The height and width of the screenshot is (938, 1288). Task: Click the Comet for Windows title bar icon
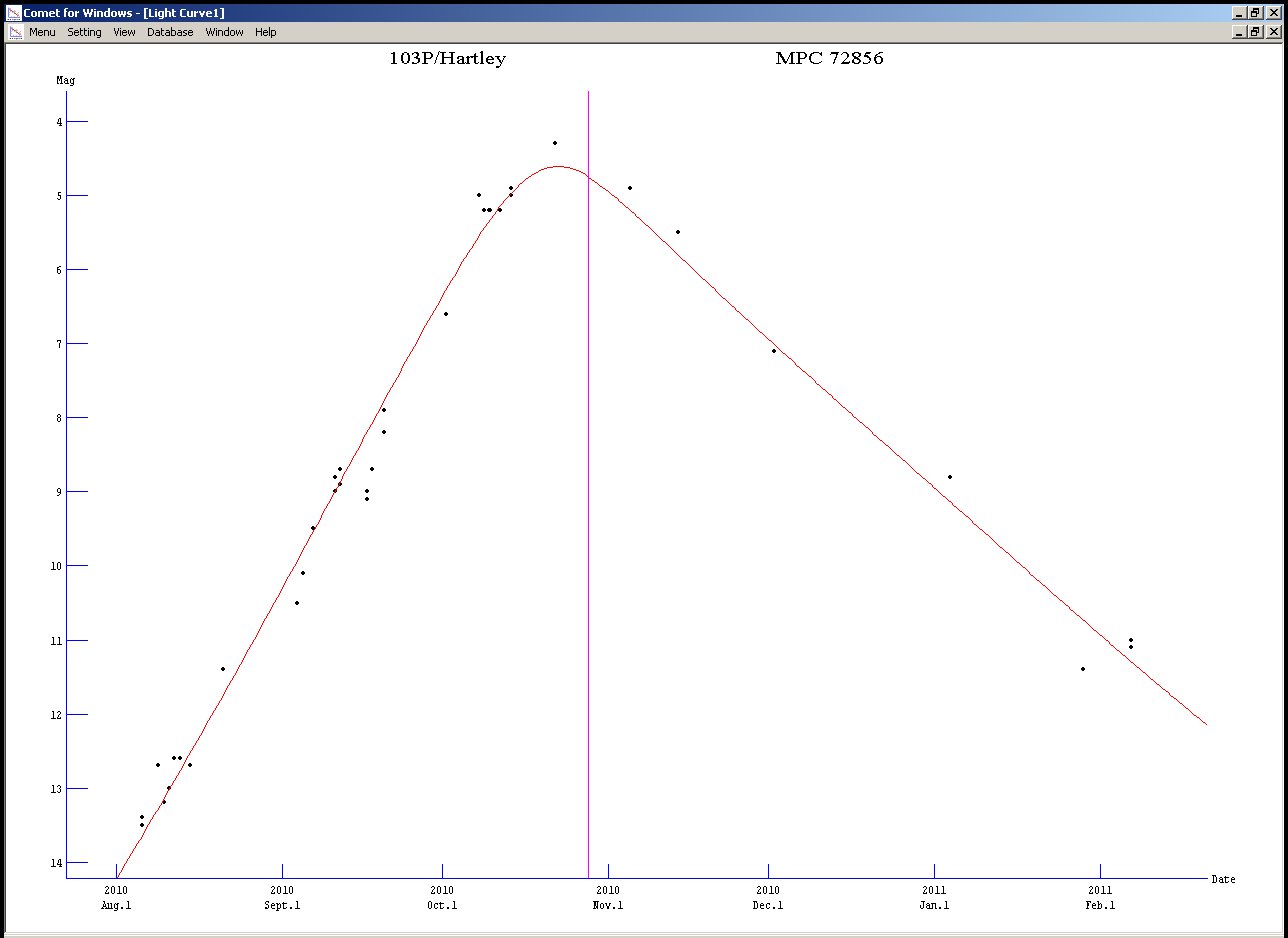click(14, 13)
